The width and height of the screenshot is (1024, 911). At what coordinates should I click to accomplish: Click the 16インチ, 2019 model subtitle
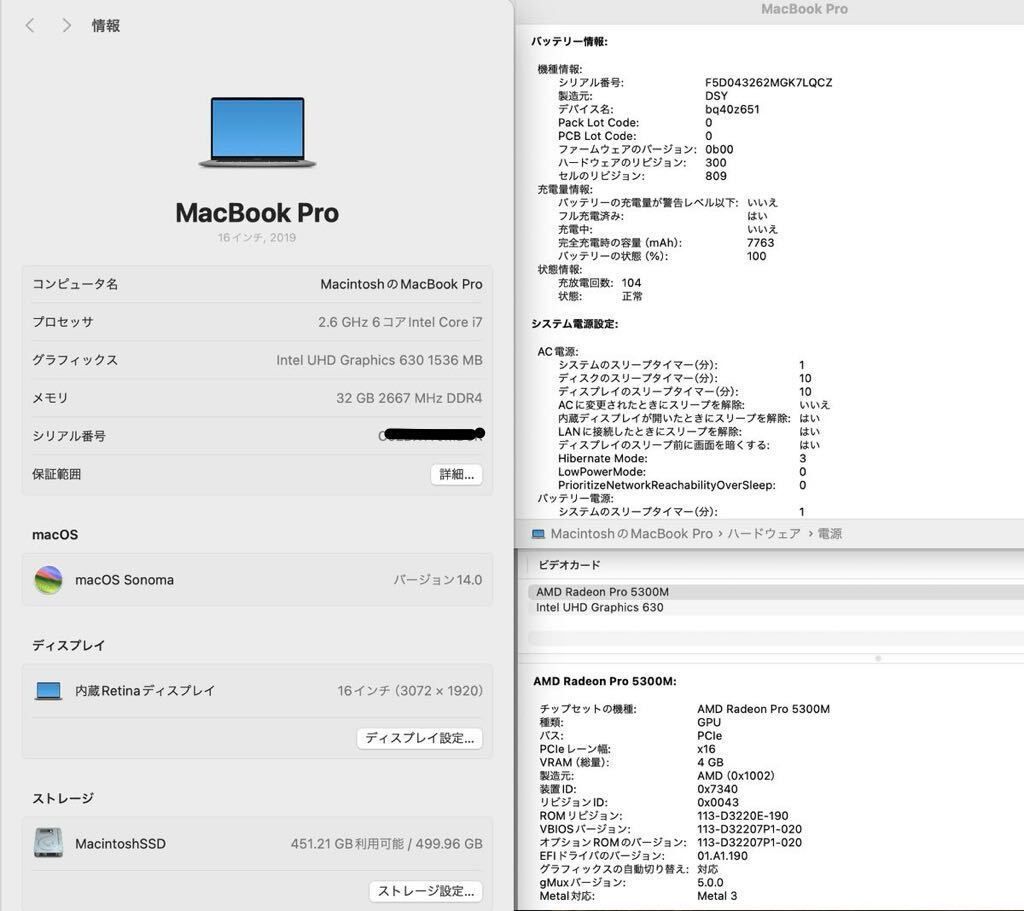click(257, 238)
